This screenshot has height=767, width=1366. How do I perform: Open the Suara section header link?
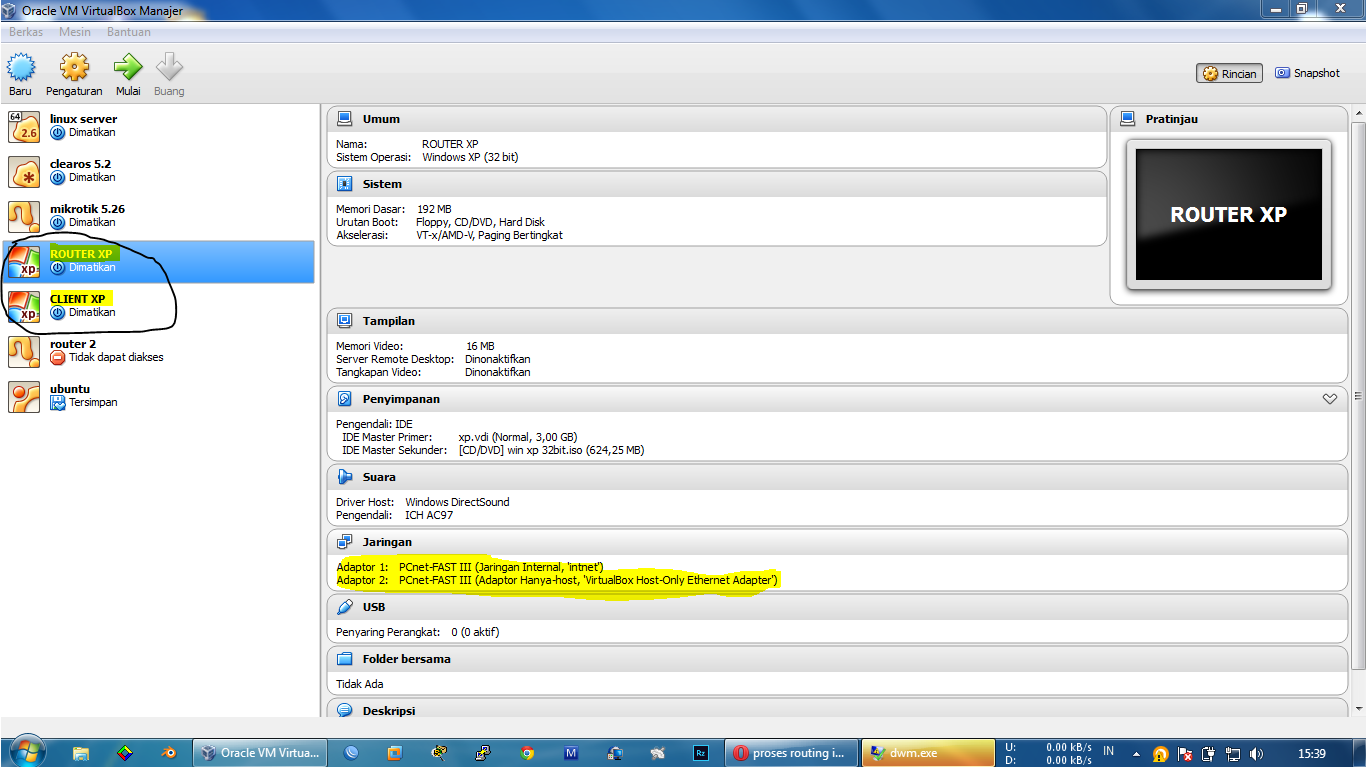coord(379,477)
